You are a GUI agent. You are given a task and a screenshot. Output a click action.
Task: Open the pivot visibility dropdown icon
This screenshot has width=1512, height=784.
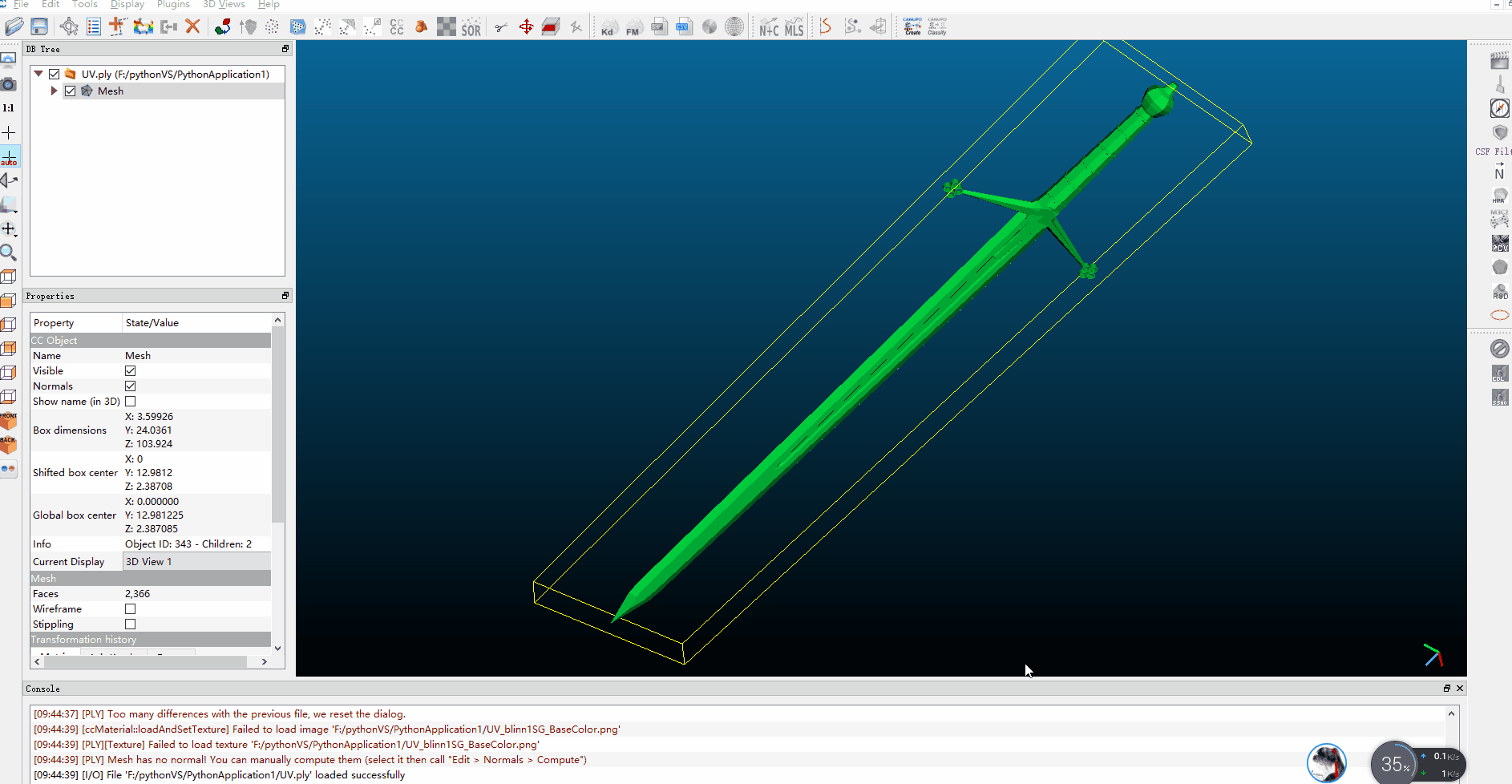tap(9, 228)
